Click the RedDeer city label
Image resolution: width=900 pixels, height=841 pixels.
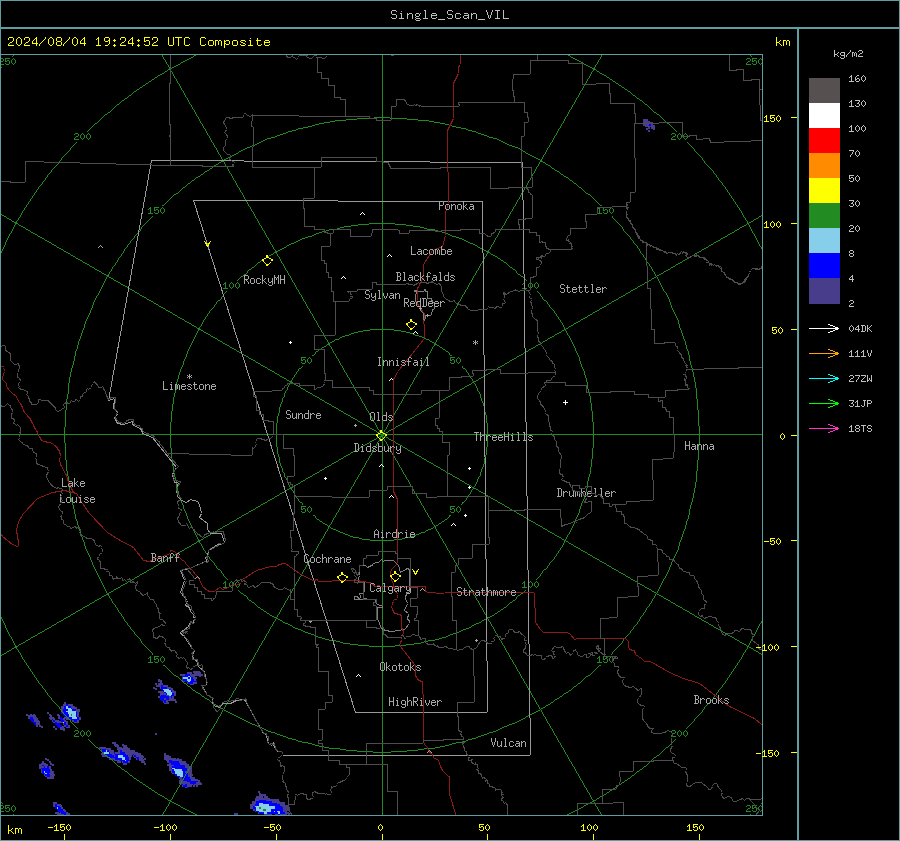point(424,303)
